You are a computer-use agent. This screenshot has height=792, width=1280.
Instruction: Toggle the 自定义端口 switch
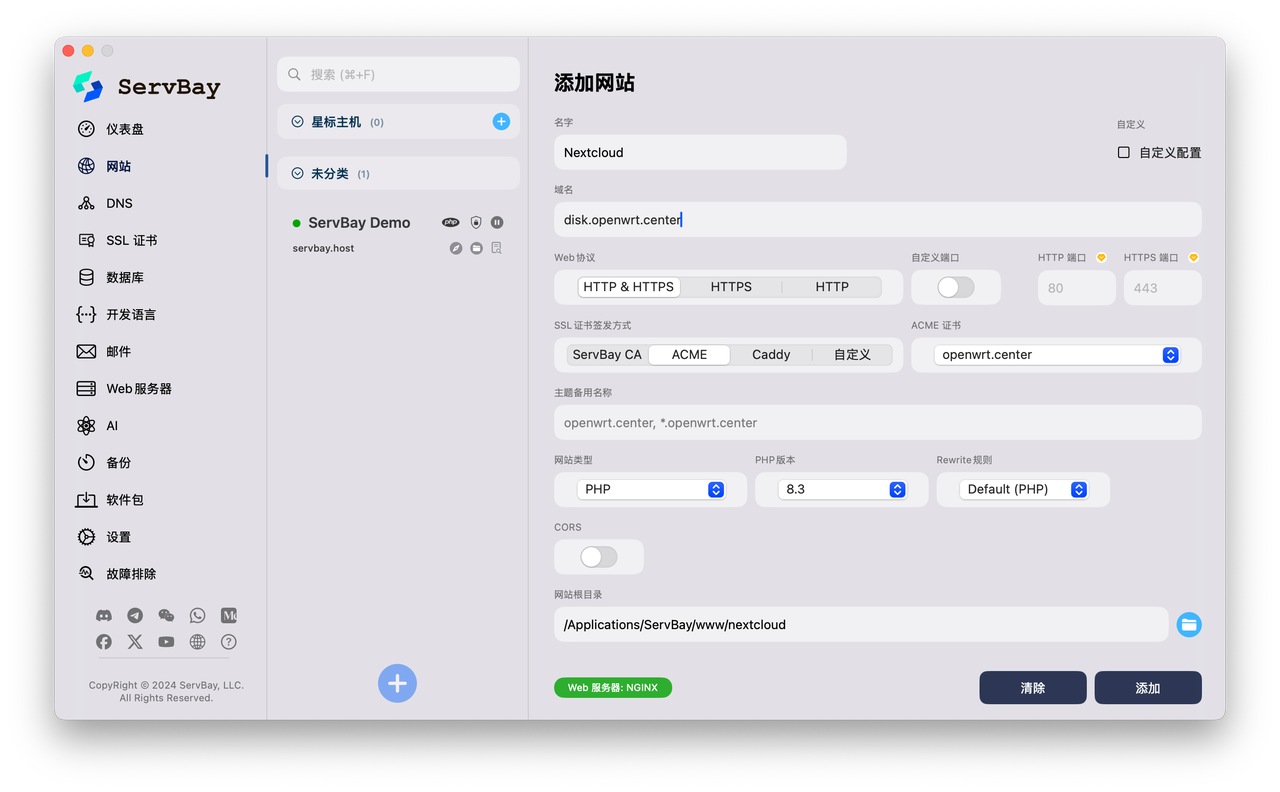[x=955, y=287]
